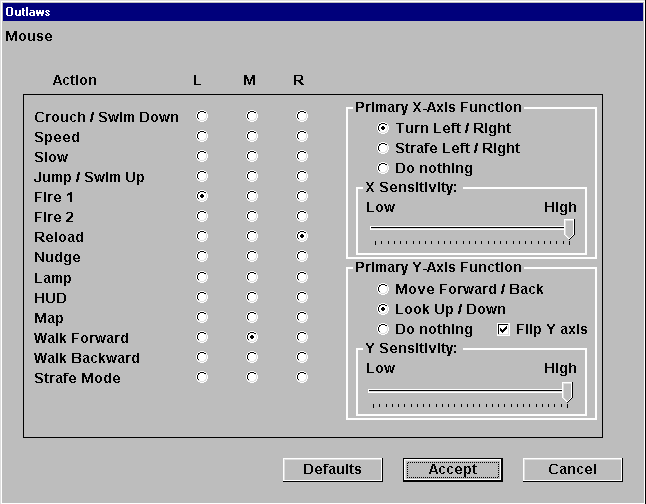Image resolution: width=646 pixels, height=504 pixels.
Task: Map Jump / Swim Up to middle button
Action: (x=252, y=176)
